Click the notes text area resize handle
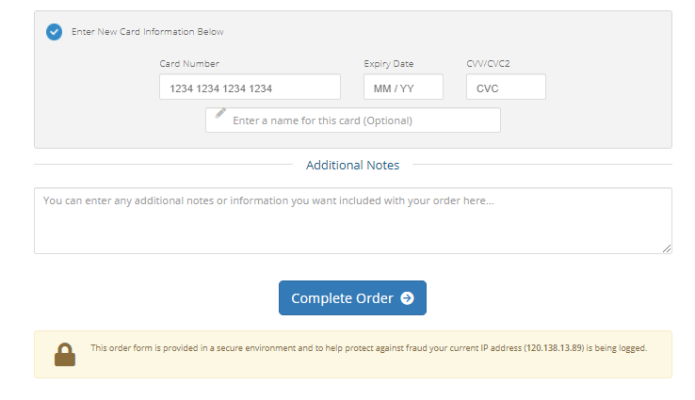695x400 pixels. pyautogui.click(x=666, y=248)
